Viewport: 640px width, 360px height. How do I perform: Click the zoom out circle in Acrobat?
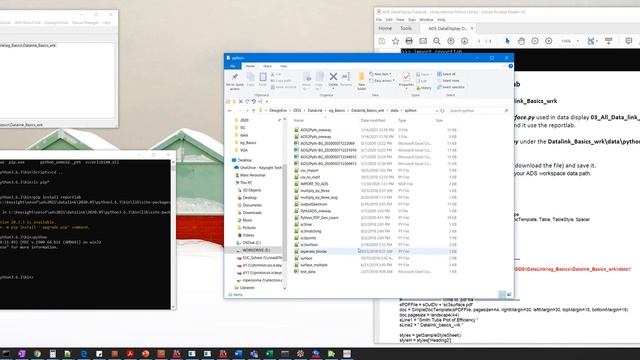pyautogui.click(x=535, y=41)
